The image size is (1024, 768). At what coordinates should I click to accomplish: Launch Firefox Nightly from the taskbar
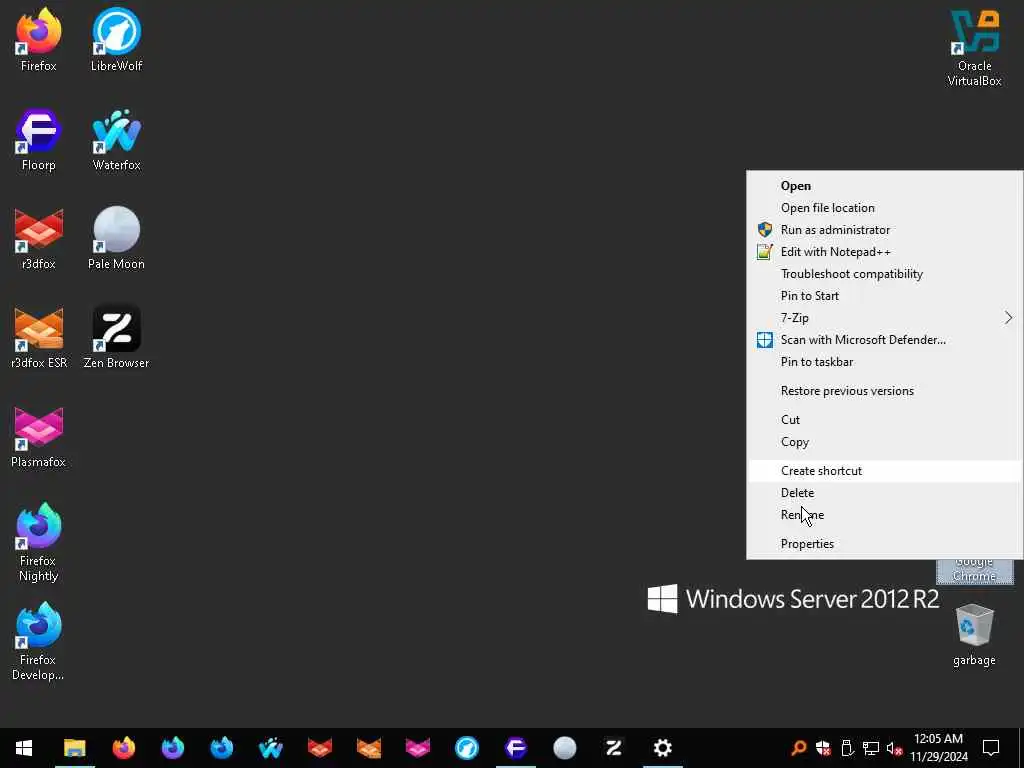pos(172,748)
